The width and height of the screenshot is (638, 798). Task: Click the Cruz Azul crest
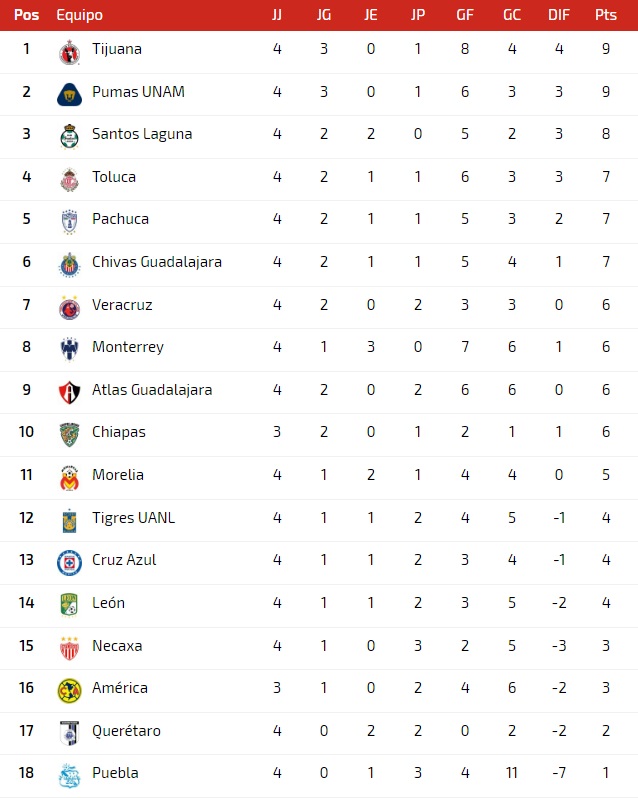tap(69, 563)
